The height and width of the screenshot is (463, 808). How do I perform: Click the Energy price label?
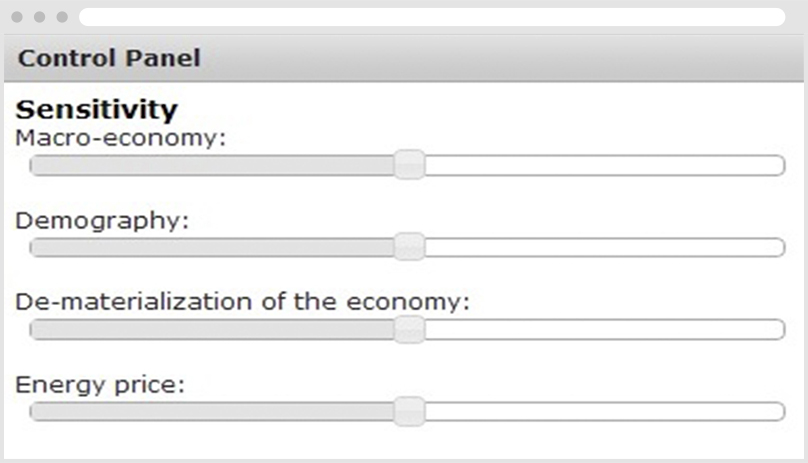click(100, 384)
